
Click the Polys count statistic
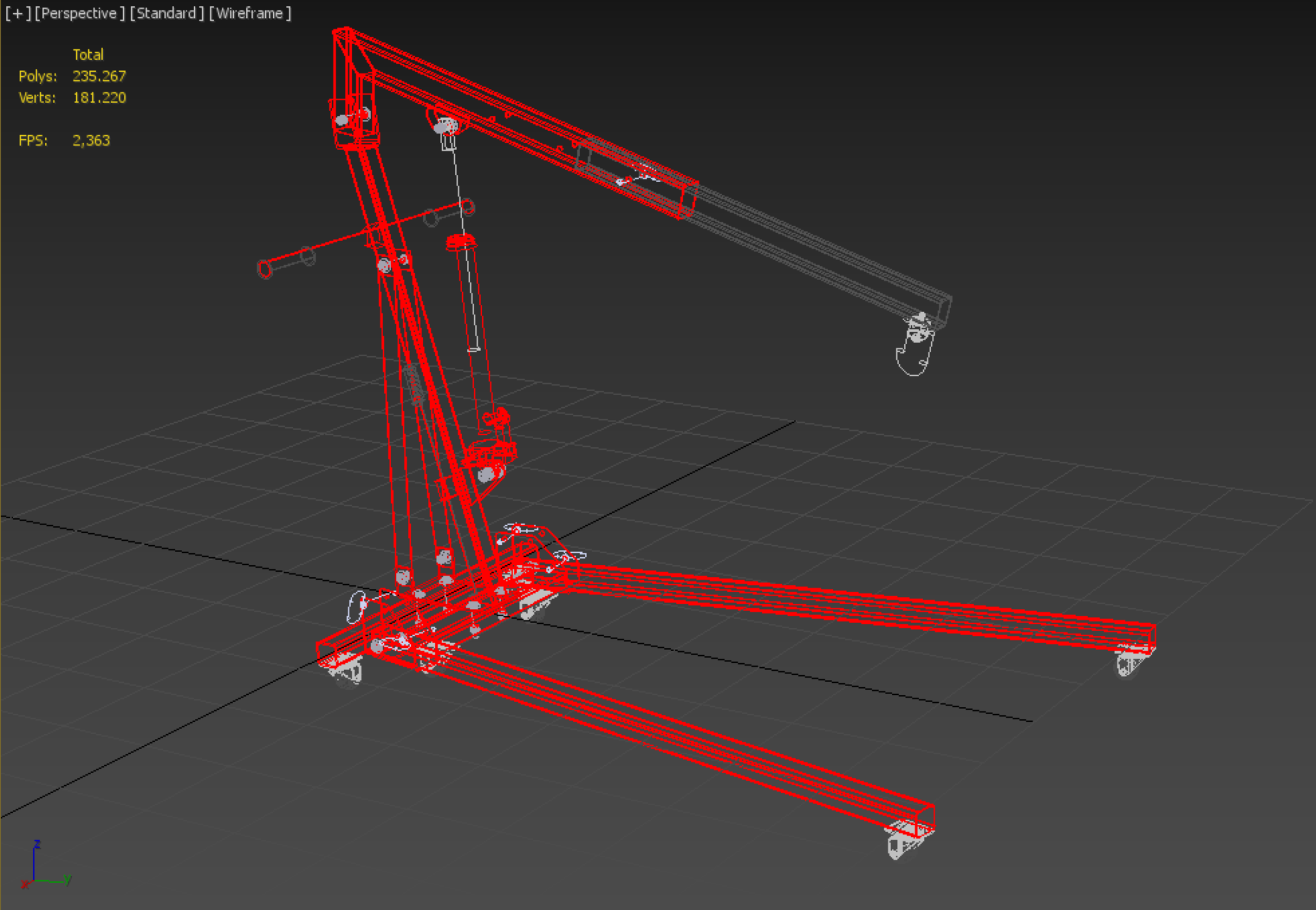click(98, 76)
